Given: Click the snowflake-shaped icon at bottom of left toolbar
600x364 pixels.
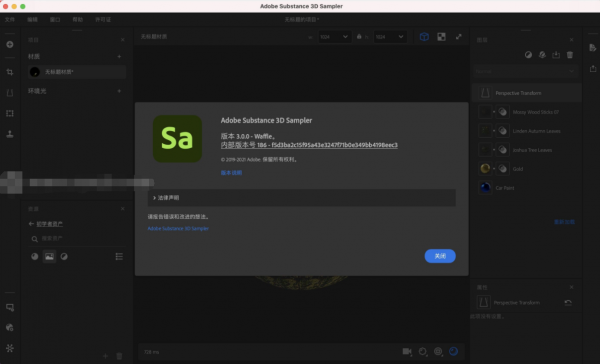Looking at the screenshot, I should pos(10,348).
